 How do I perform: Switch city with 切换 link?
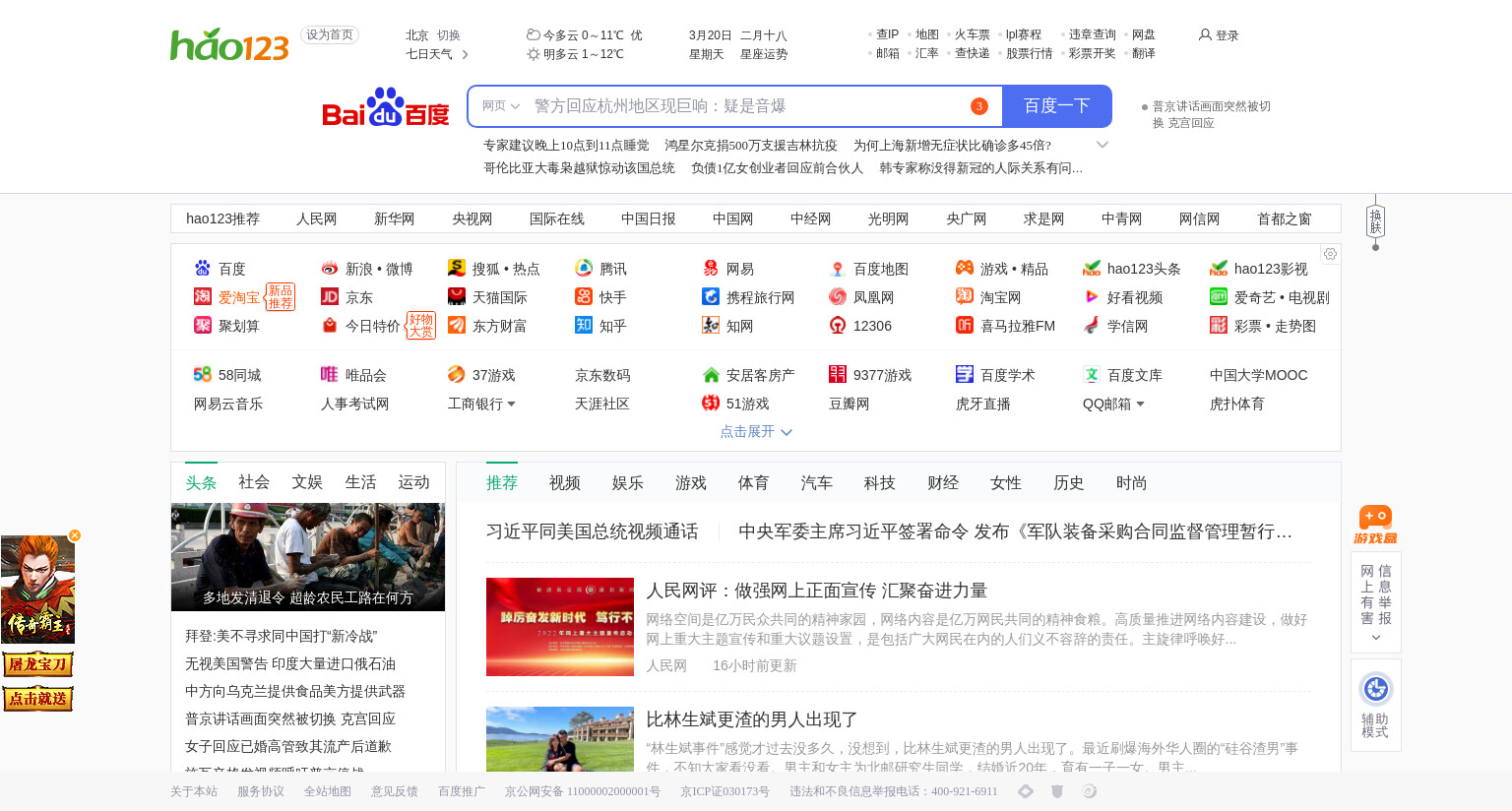click(449, 35)
